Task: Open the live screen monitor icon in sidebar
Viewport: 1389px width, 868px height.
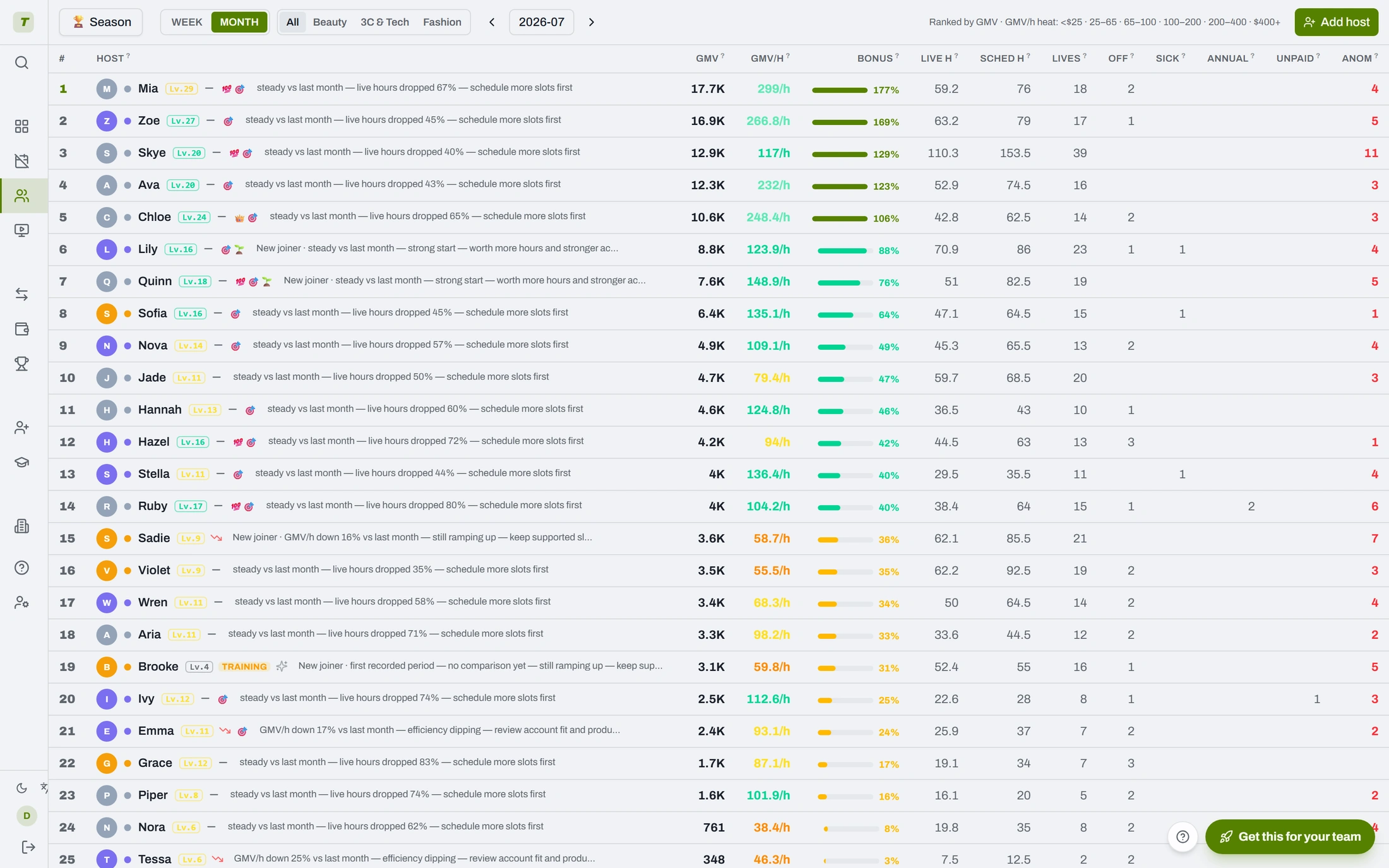Action: (x=21, y=230)
